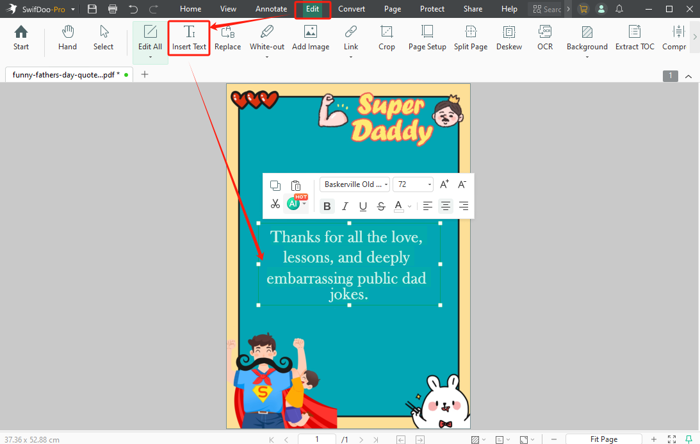The width and height of the screenshot is (700, 444).
Task: Toggle italic formatting
Action: click(x=345, y=206)
